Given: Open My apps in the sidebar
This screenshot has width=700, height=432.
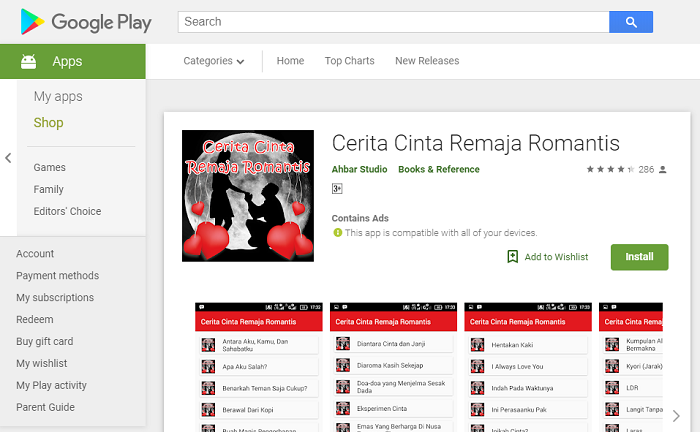Looking at the screenshot, I should pos(58,96).
